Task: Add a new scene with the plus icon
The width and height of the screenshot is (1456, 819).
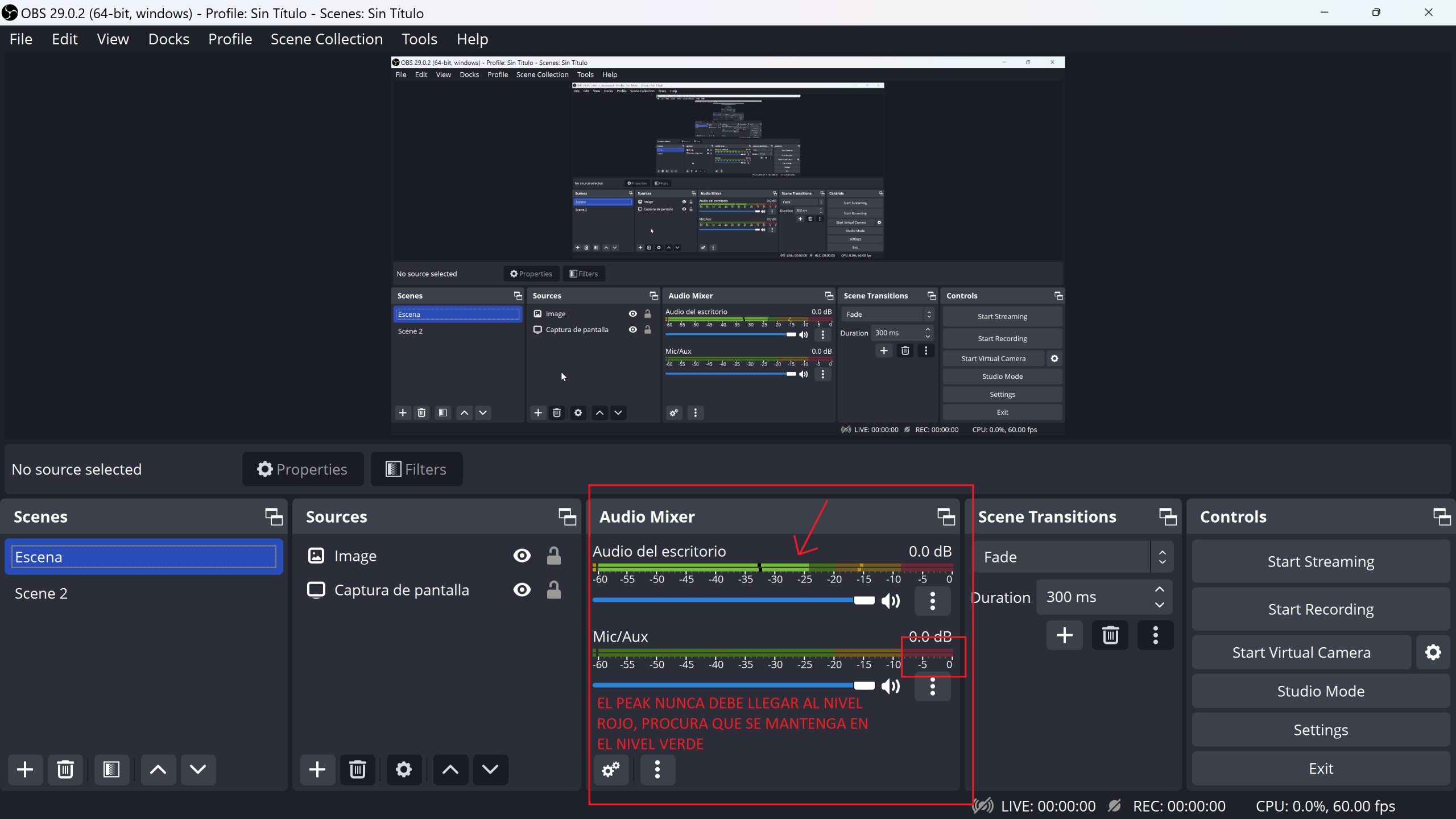Action: coord(25,770)
